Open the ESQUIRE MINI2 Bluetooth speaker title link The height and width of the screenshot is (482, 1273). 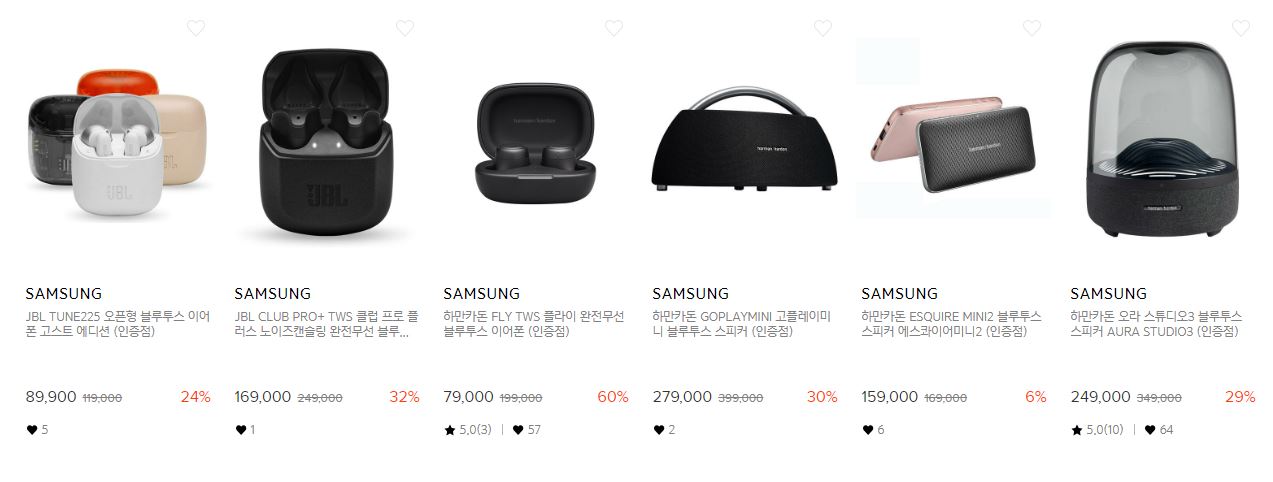[x=951, y=323]
